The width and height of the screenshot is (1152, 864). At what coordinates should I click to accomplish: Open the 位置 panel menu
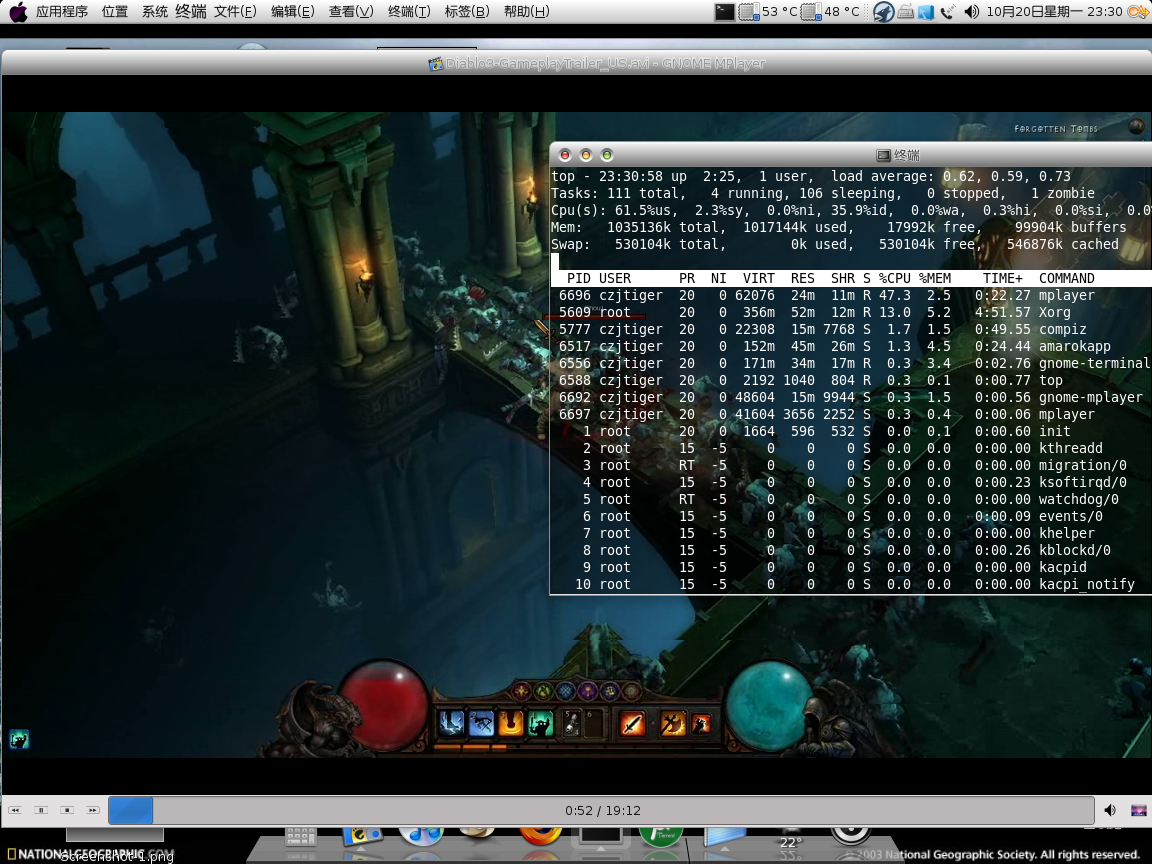(x=115, y=12)
